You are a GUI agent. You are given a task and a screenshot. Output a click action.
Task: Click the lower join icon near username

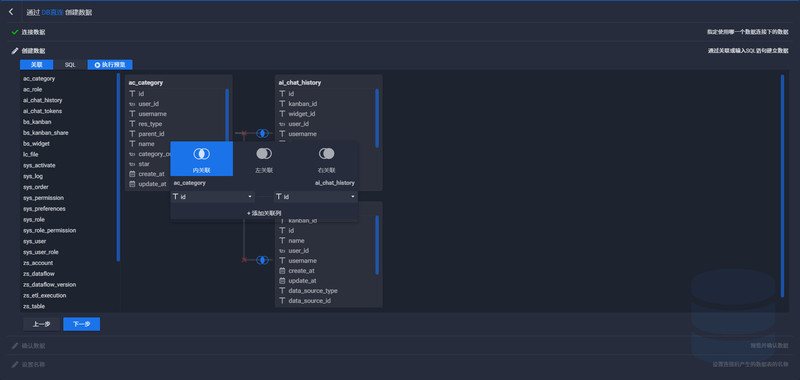262,260
